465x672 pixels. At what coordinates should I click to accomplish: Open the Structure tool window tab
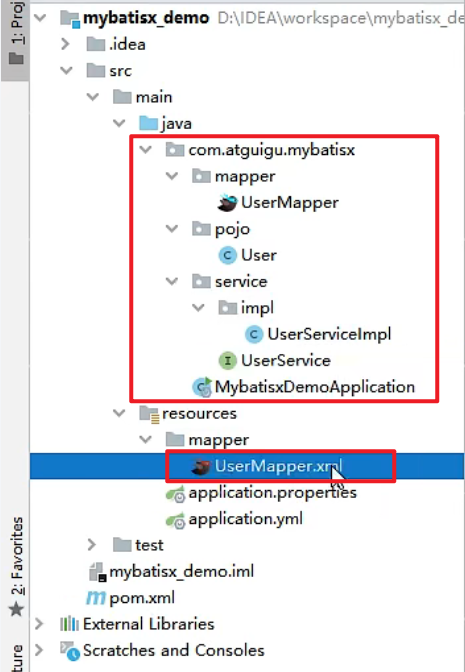[16, 657]
